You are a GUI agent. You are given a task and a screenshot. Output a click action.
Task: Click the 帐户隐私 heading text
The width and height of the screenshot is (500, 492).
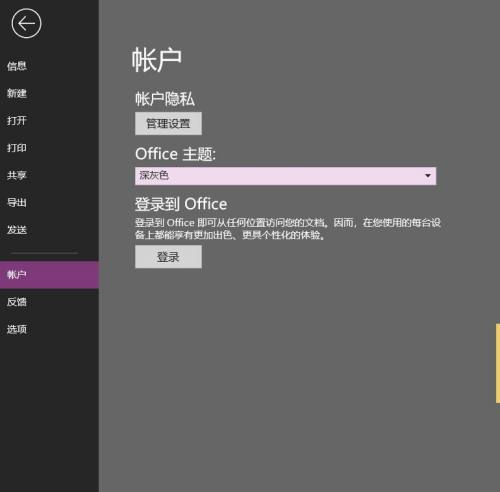pos(165,99)
